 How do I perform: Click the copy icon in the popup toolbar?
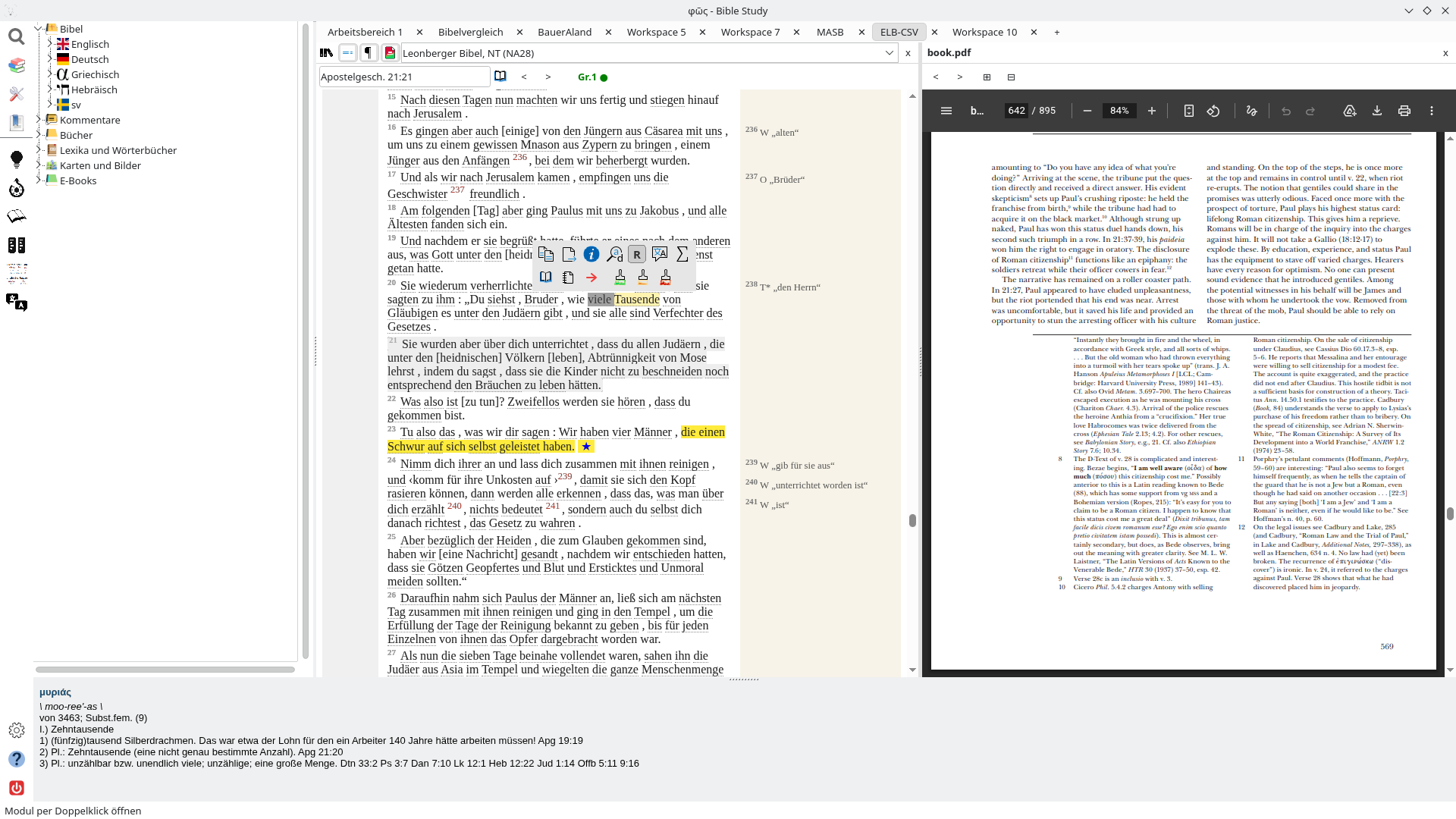546,255
